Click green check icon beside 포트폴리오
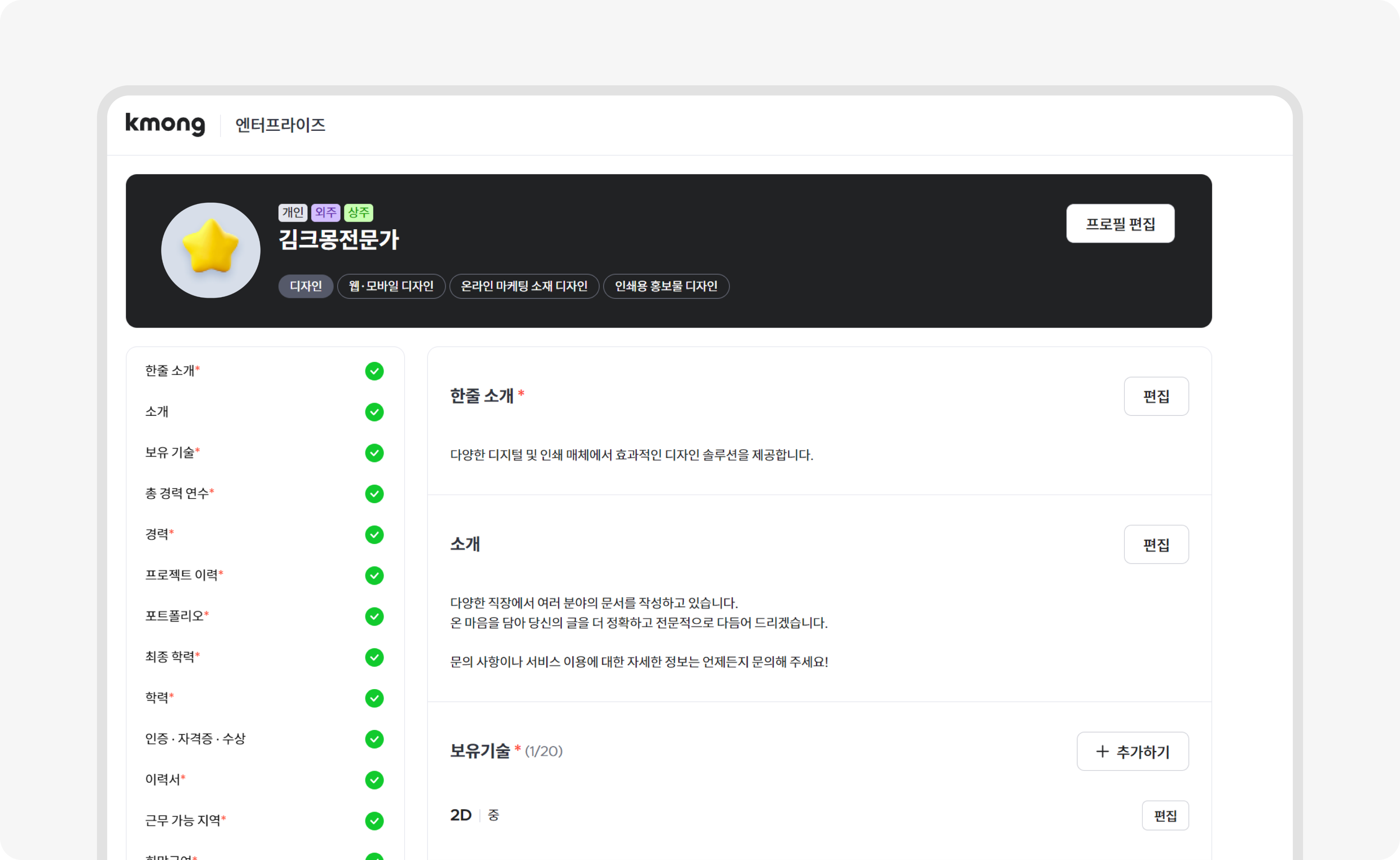This screenshot has height=860, width=1400. pos(374,617)
